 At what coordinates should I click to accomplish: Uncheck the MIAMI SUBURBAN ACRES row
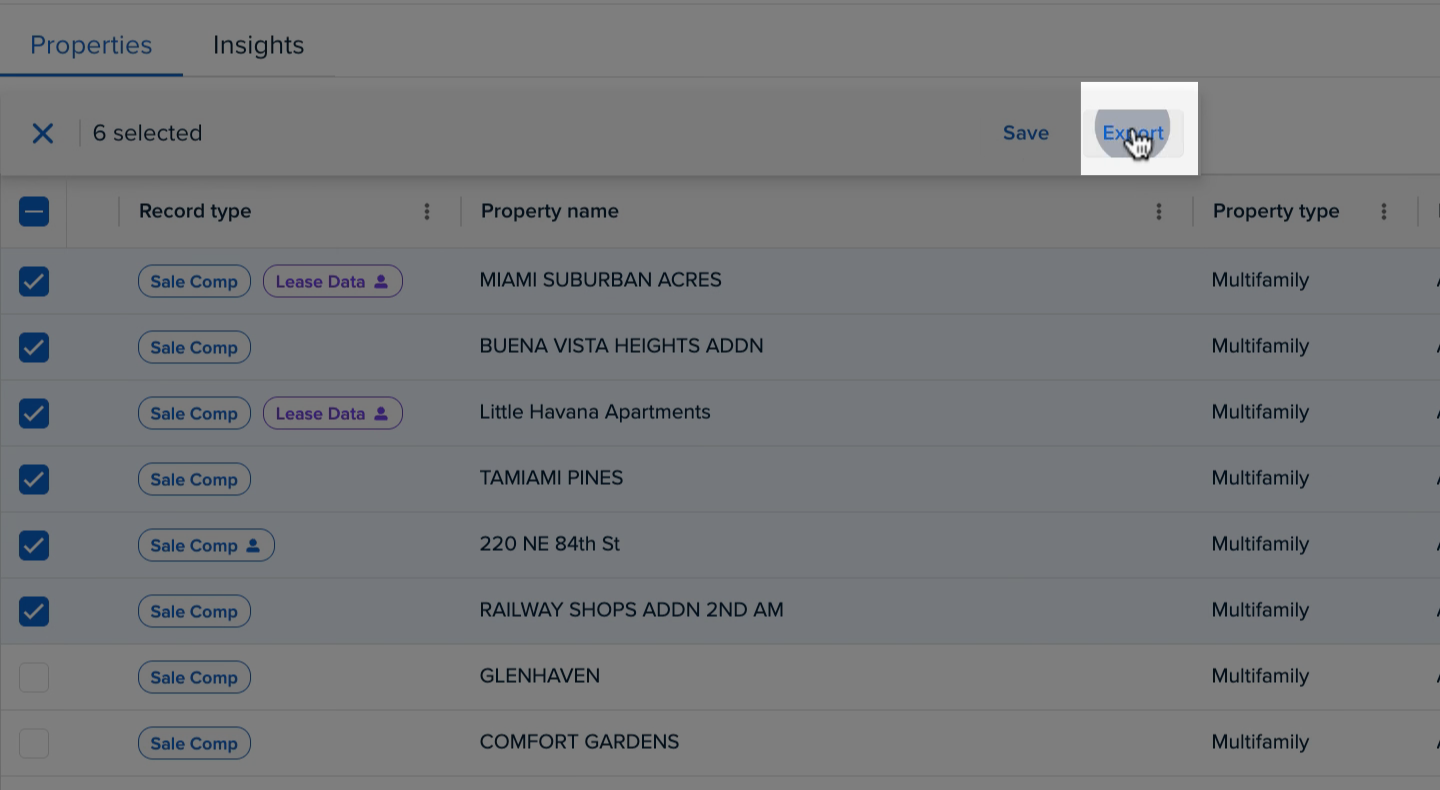[x=34, y=282]
